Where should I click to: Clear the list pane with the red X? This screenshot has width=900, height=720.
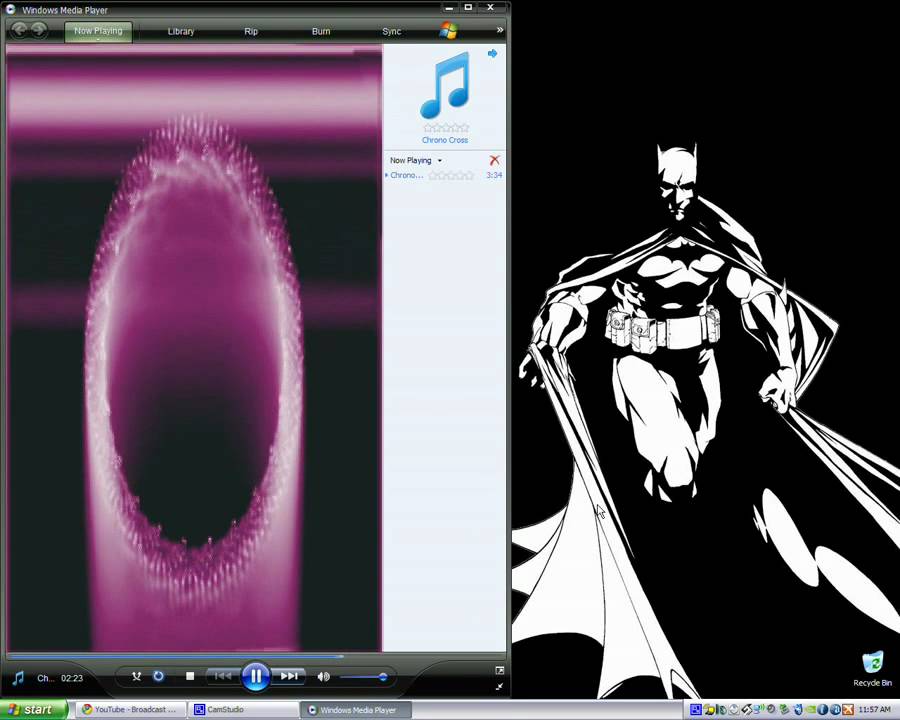[x=494, y=160]
